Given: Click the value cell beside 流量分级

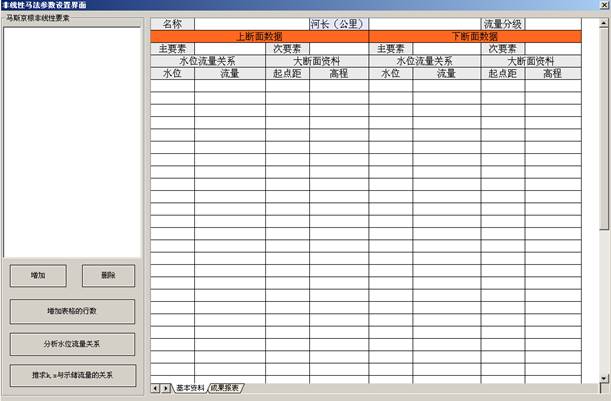Looking at the screenshot, I should 553,24.
